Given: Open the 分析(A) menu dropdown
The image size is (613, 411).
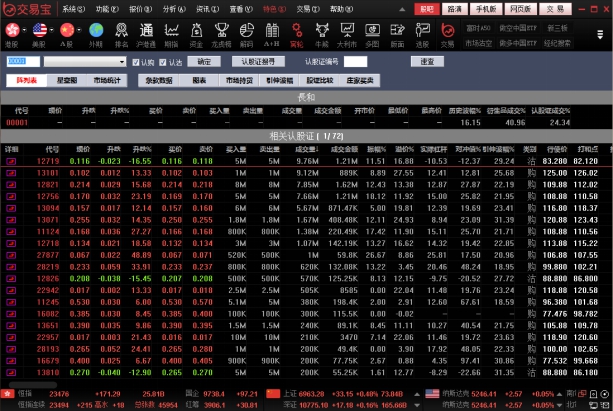Looking at the screenshot, I should [x=174, y=8].
